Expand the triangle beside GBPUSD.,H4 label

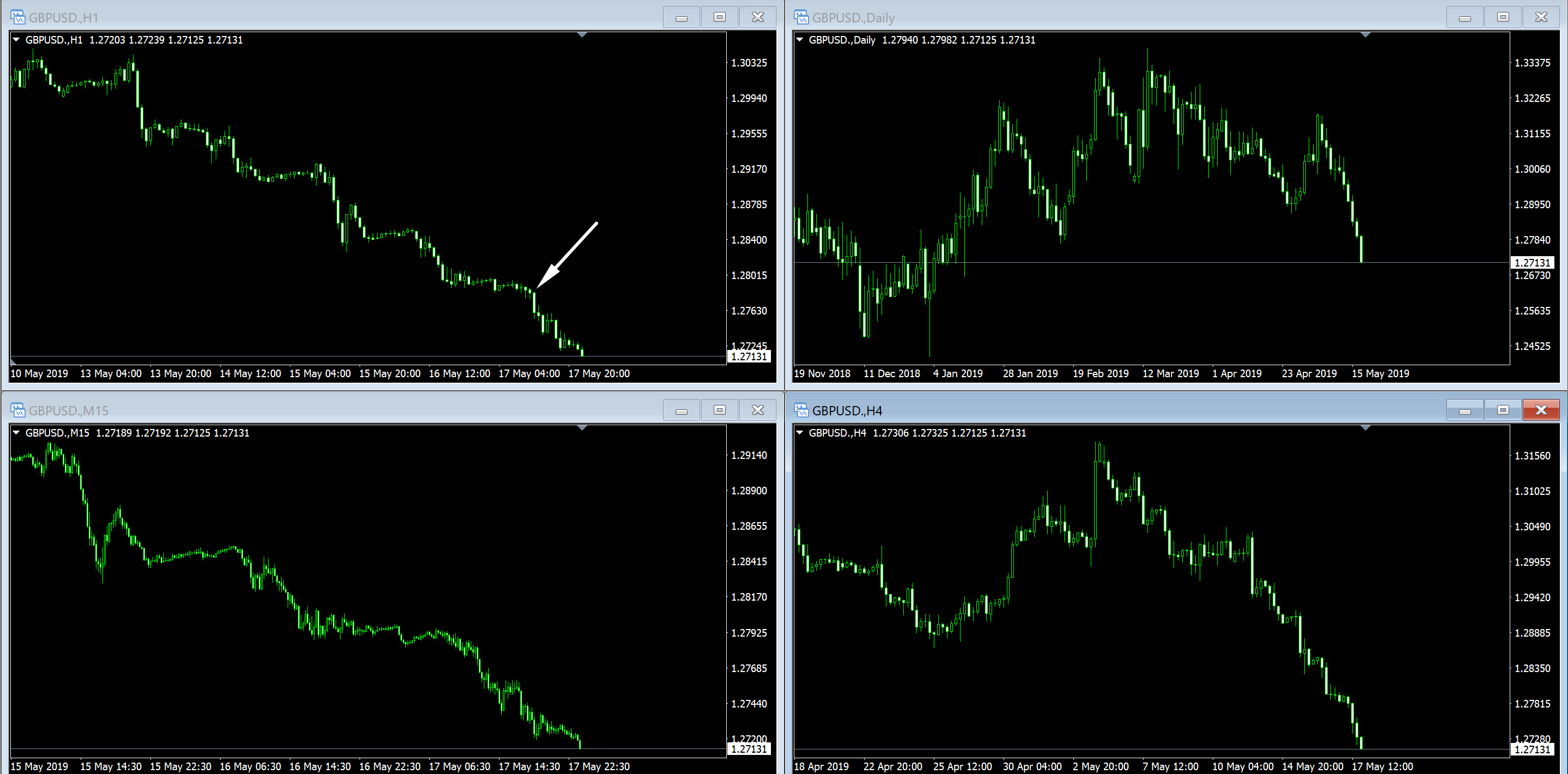[800, 432]
